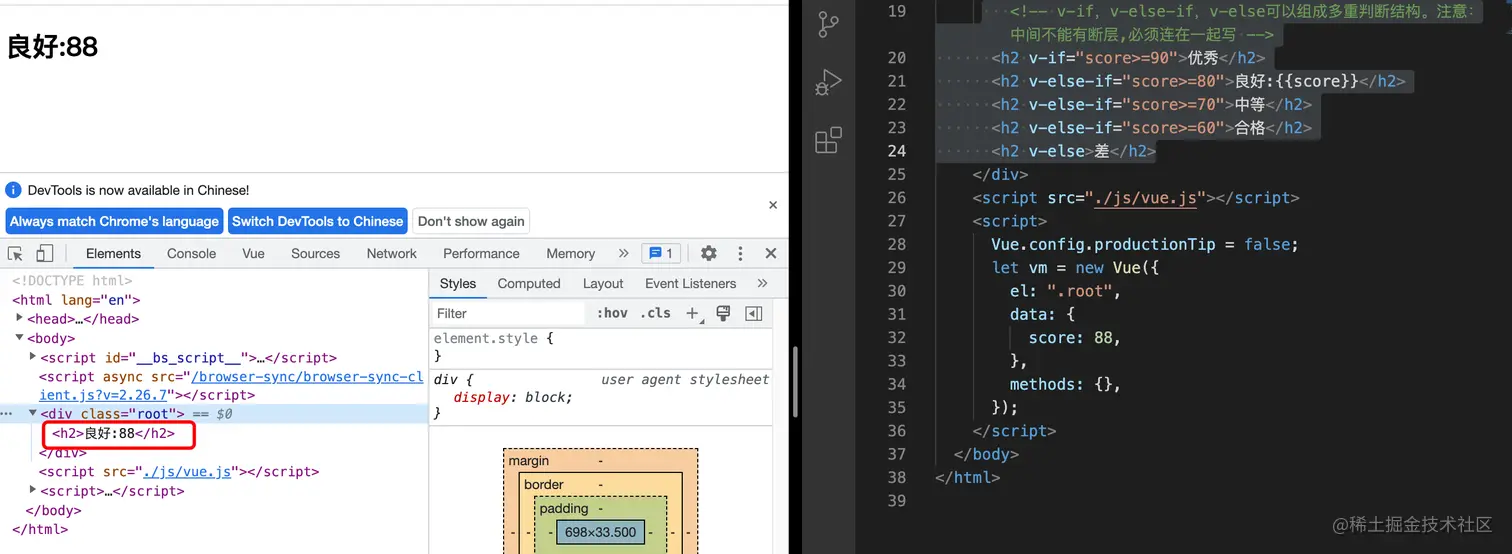The width and height of the screenshot is (1512, 554).
Task: Click the border label in box model
Action: coord(544,484)
